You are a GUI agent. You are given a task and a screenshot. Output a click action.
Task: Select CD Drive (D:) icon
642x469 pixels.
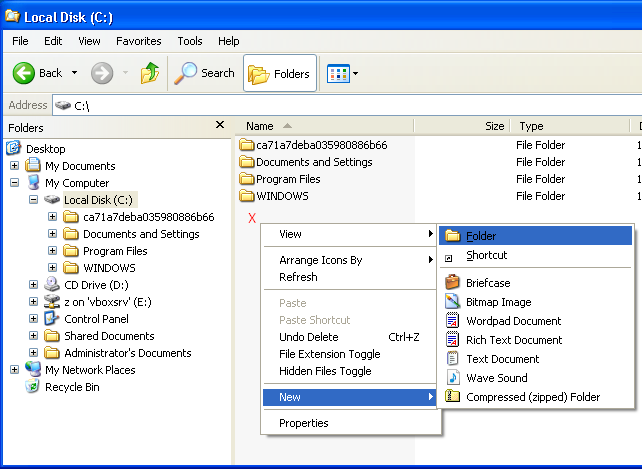pos(52,284)
